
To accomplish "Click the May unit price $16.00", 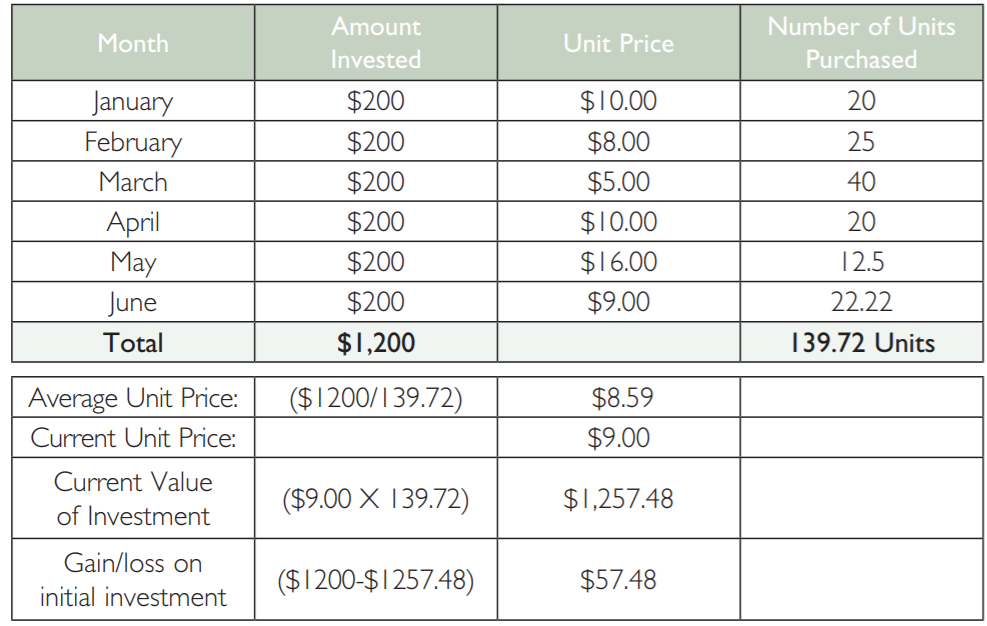I will 618,261.
